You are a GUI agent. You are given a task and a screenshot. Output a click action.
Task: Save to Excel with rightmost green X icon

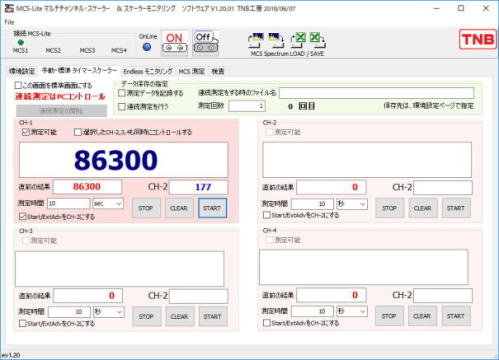[317, 40]
